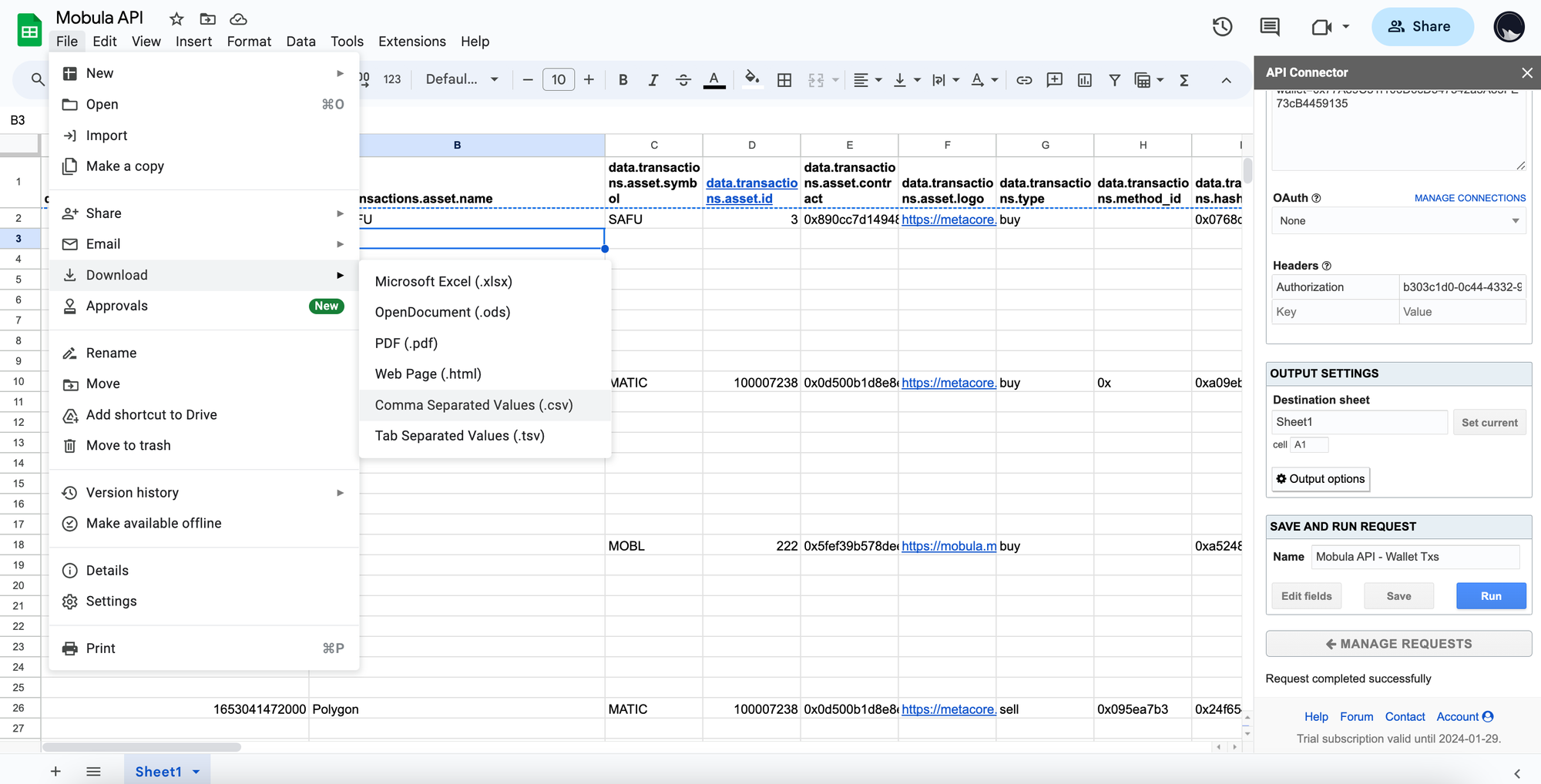
Task: Check cloud save status icon
Action: (x=238, y=19)
